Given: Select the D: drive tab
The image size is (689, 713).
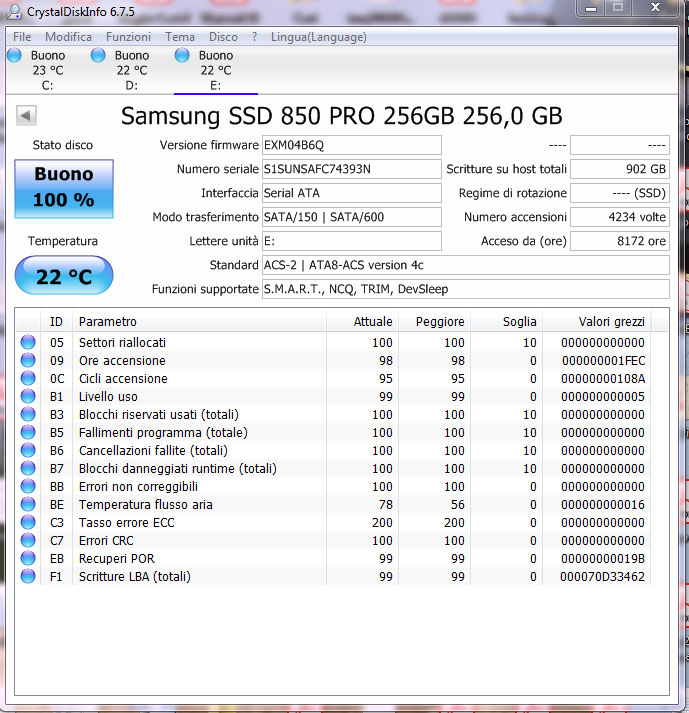Looking at the screenshot, I should point(131,70).
